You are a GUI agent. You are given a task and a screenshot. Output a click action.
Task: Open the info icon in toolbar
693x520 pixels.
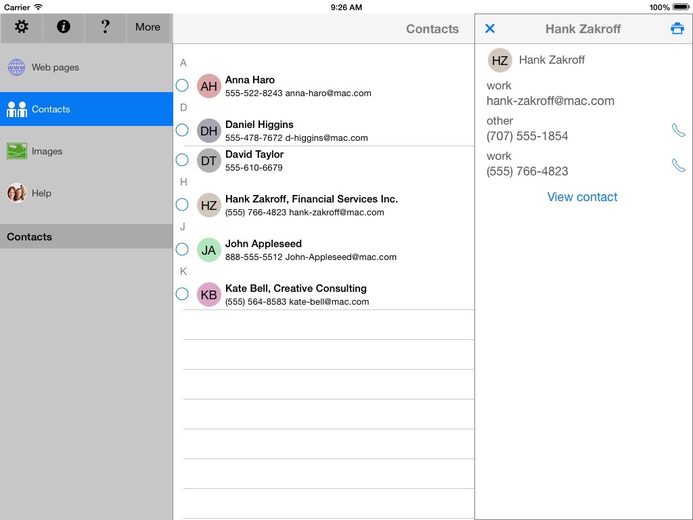click(x=63, y=27)
